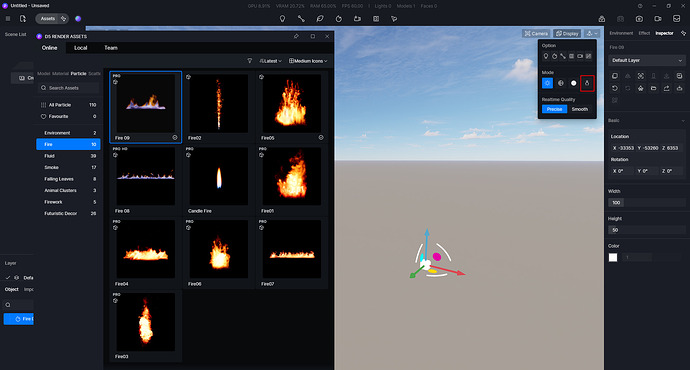Click the Height value field
This screenshot has width=690, height=370.
tap(646, 230)
